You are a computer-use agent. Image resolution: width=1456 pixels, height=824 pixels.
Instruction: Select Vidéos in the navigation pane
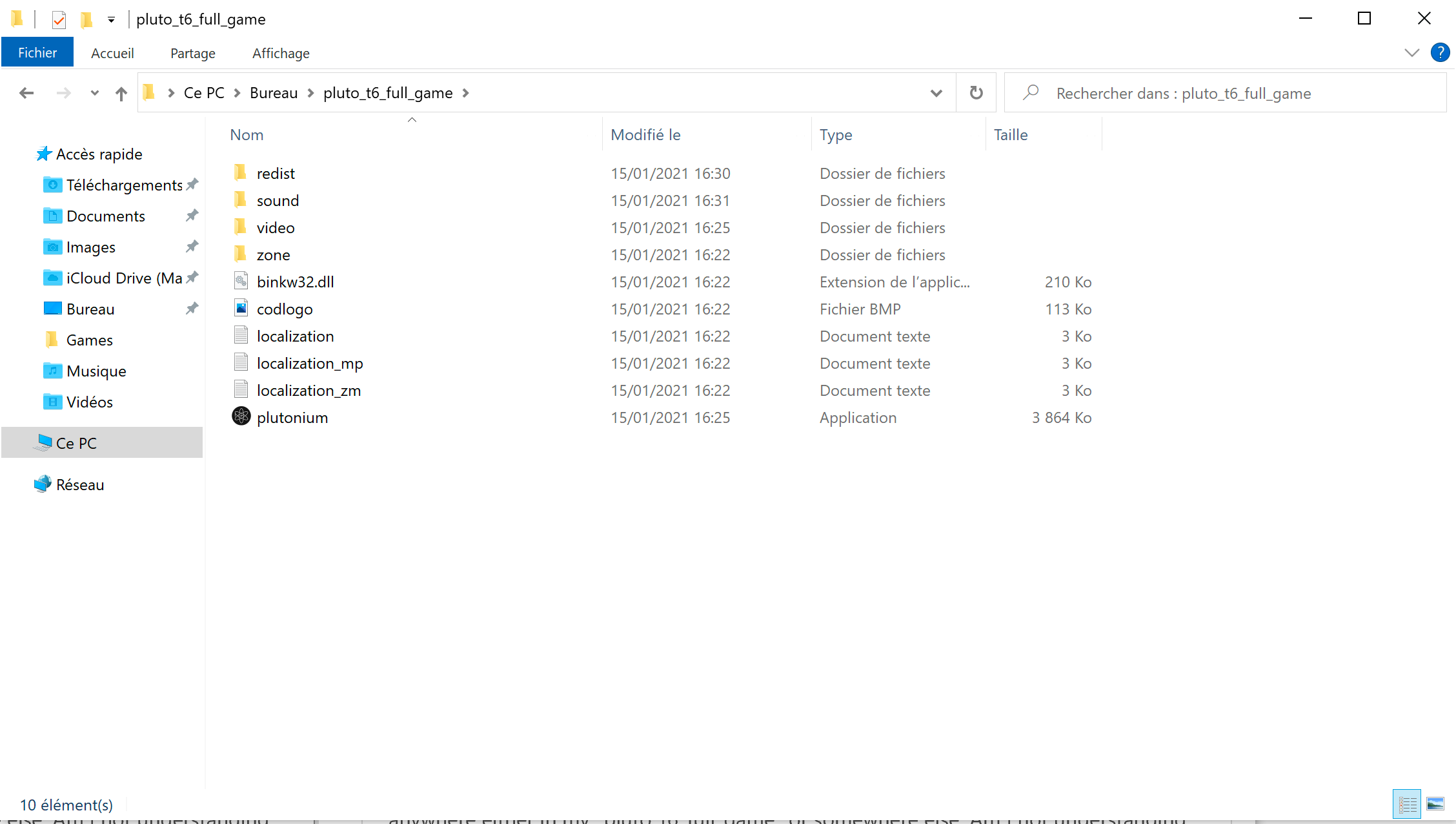tap(90, 402)
